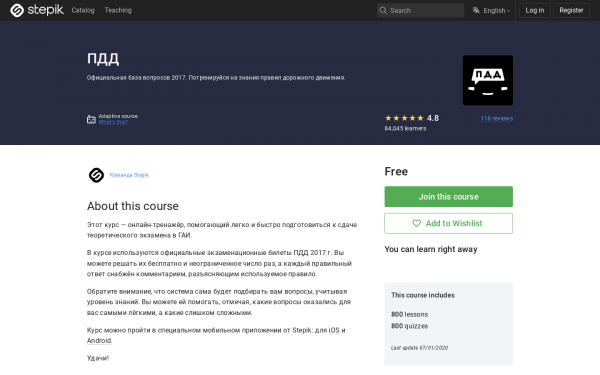Click the ПДД course title
The width and height of the screenshot is (600, 375).
coord(103,59)
